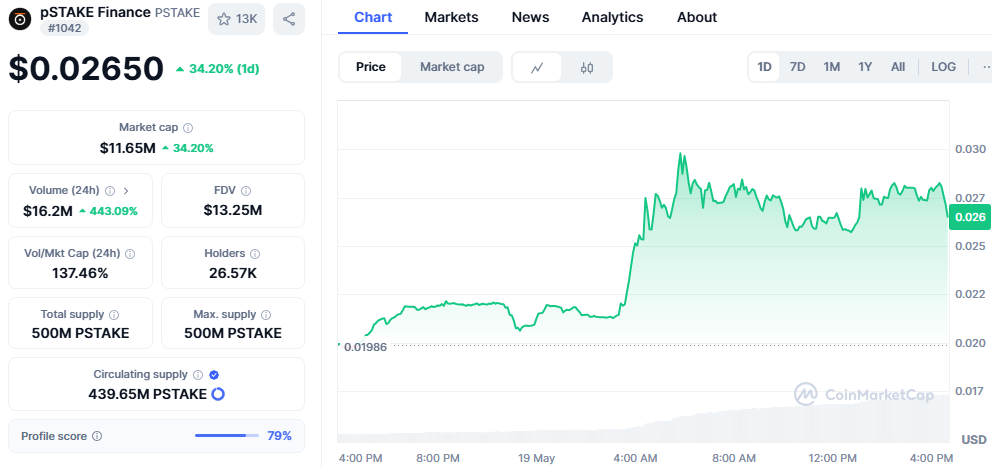Click the #1042 rank badge
Viewport: 992px width, 468px height.
[65, 28]
